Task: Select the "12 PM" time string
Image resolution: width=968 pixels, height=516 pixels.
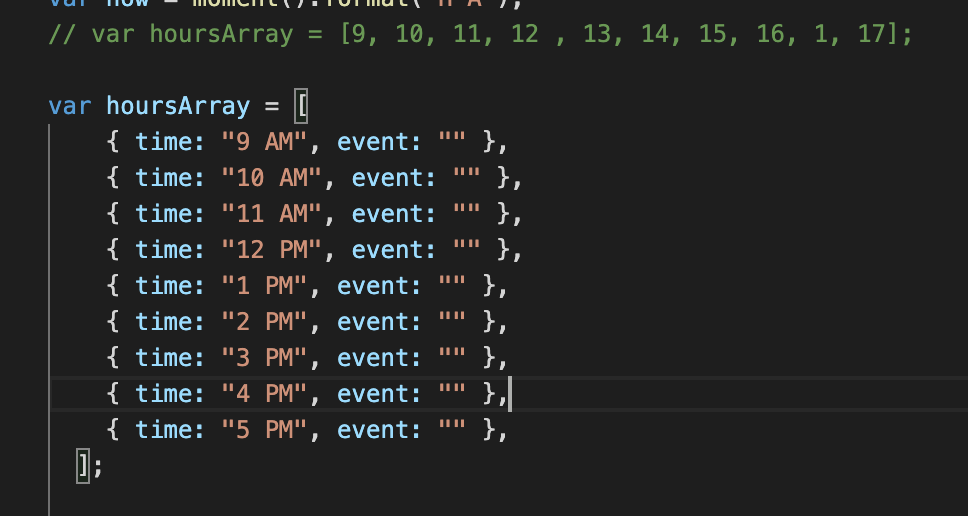Action: (x=272, y=250)
